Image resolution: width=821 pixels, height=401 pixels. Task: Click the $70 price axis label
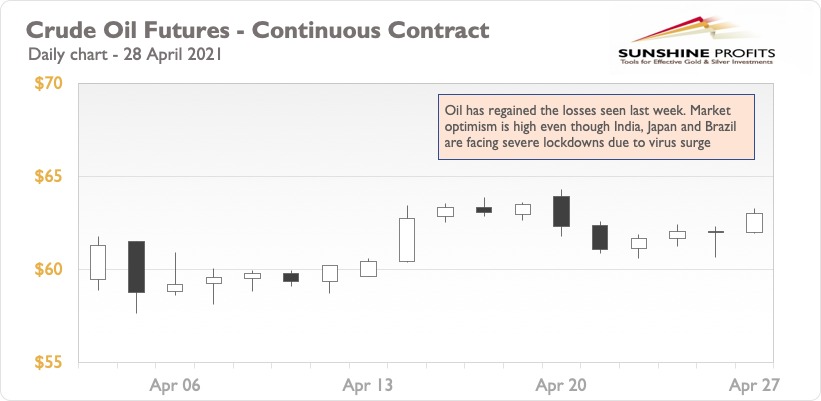[48, 84]
